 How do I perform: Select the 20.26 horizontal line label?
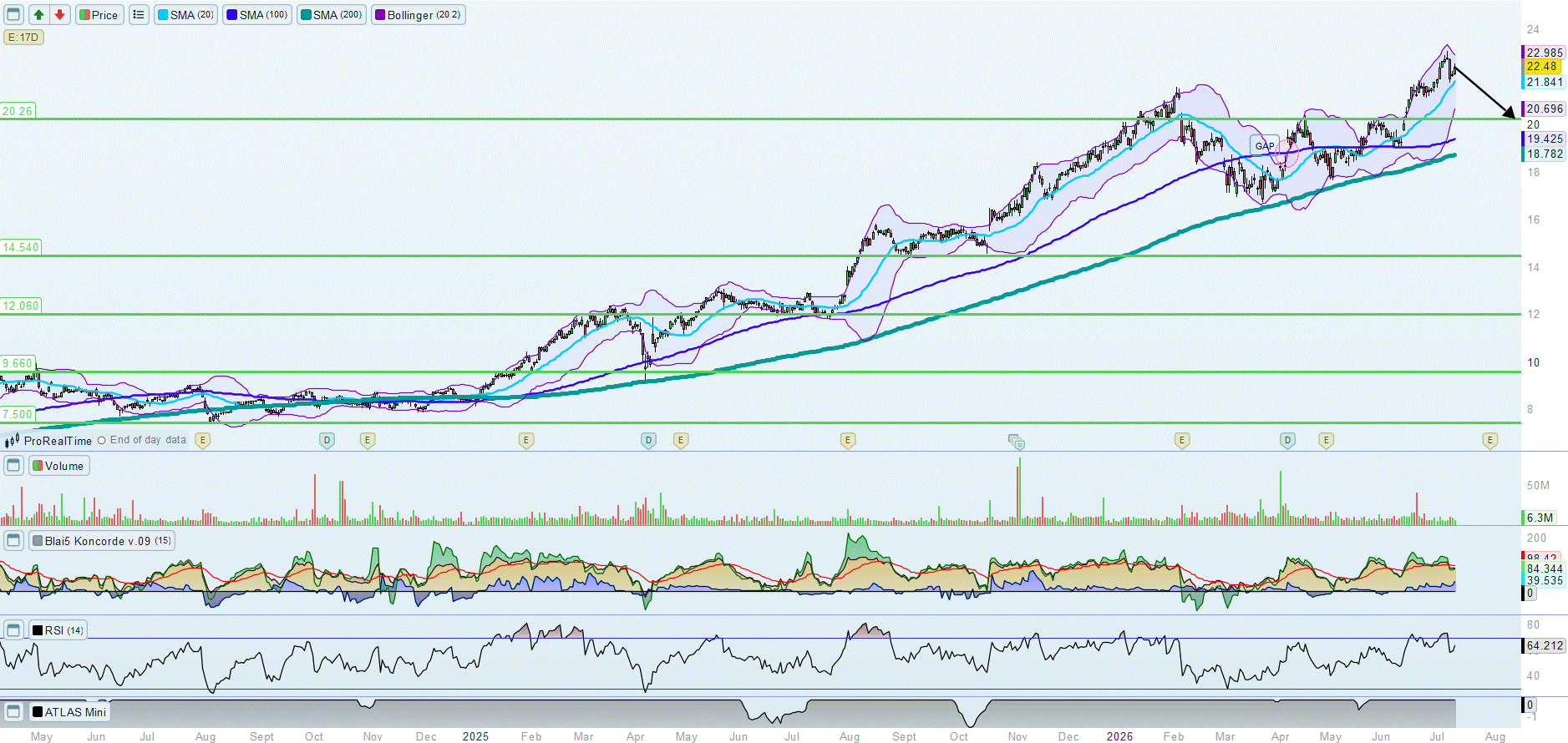point(17,111)
